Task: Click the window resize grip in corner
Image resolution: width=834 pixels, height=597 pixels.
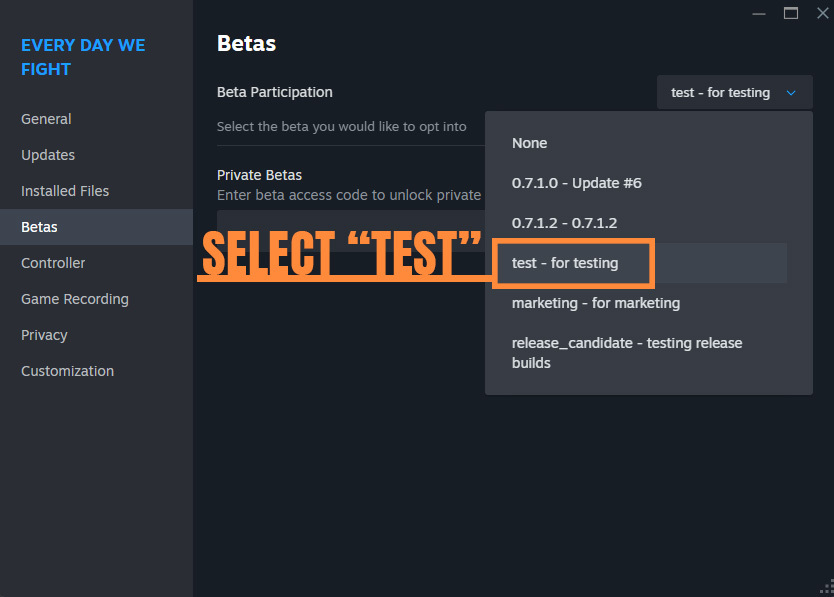Action: (826, 589)
